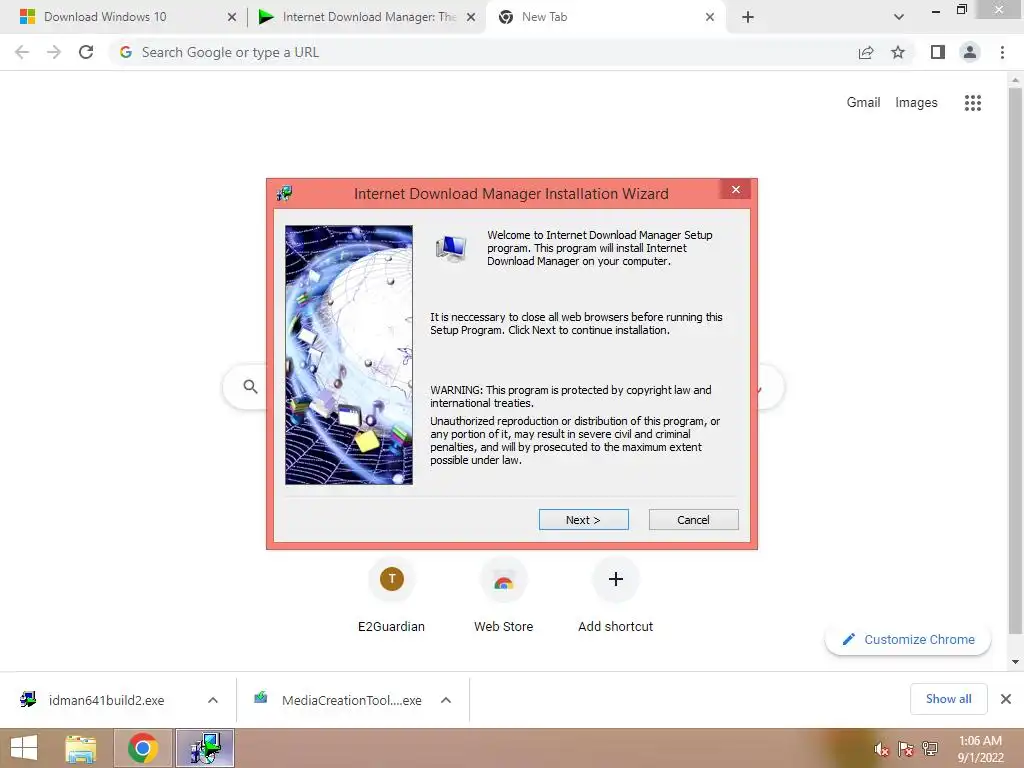Cancel the Internet Download Manager setup

(693, 520)
